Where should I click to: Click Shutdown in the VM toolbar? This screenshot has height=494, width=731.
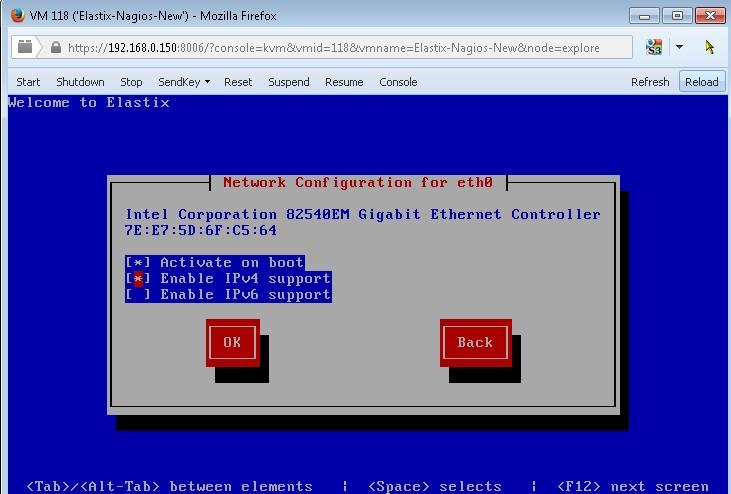click(80, 82)
